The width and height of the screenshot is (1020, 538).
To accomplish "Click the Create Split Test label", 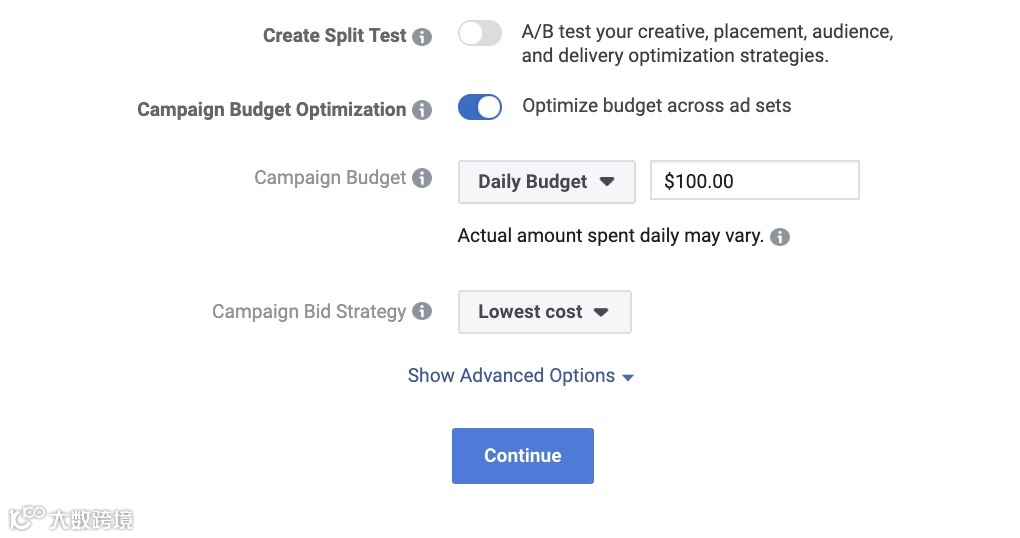I will 334,36.
